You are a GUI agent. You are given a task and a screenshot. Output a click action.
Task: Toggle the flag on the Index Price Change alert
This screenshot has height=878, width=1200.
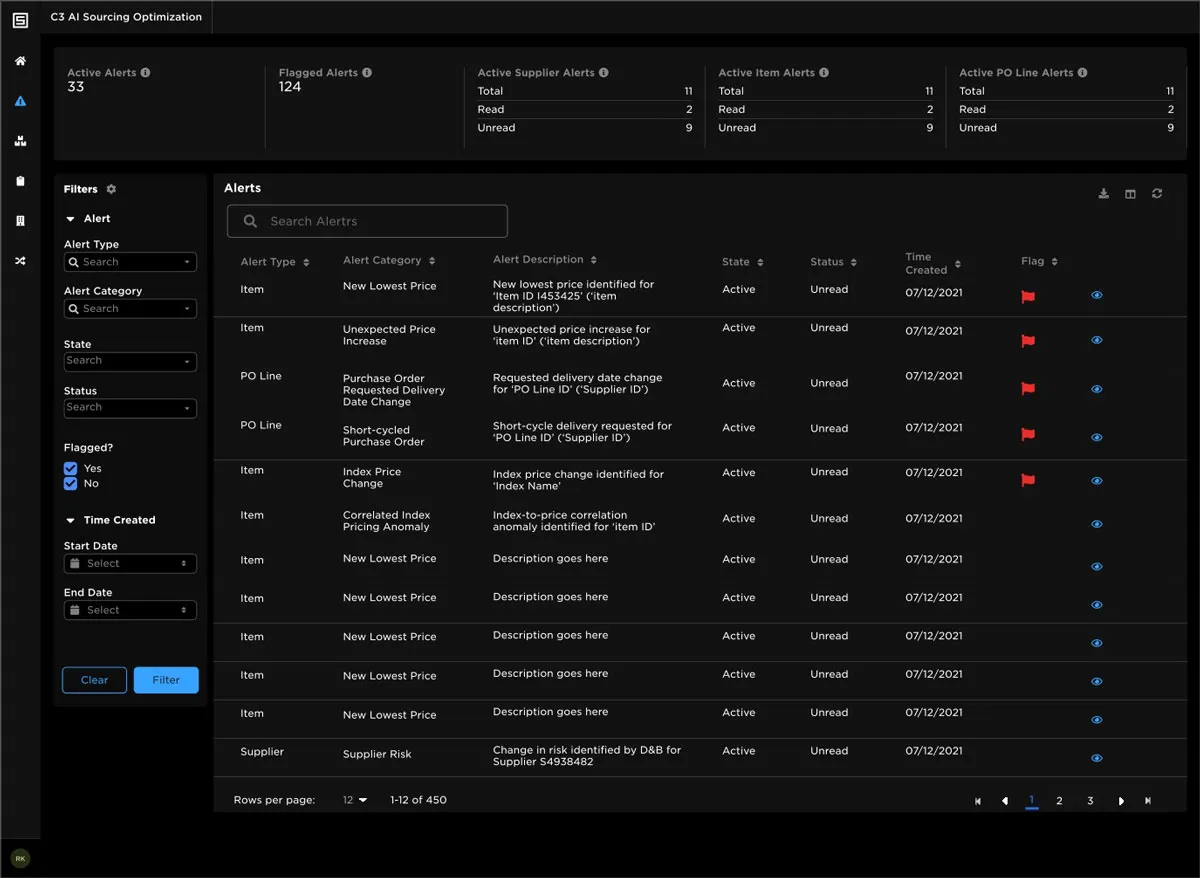[x=1027, y=481]
